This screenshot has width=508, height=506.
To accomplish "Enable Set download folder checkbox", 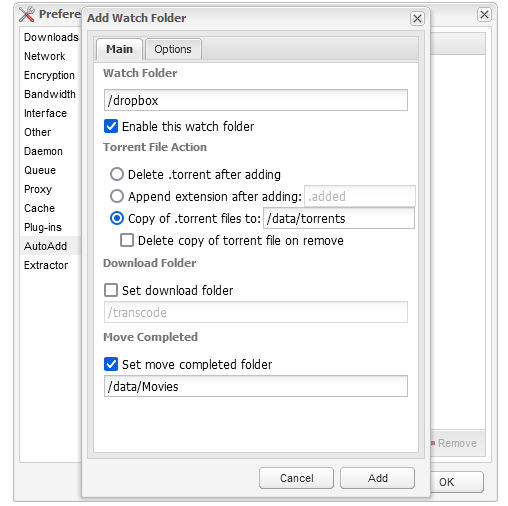I will 111,290.
